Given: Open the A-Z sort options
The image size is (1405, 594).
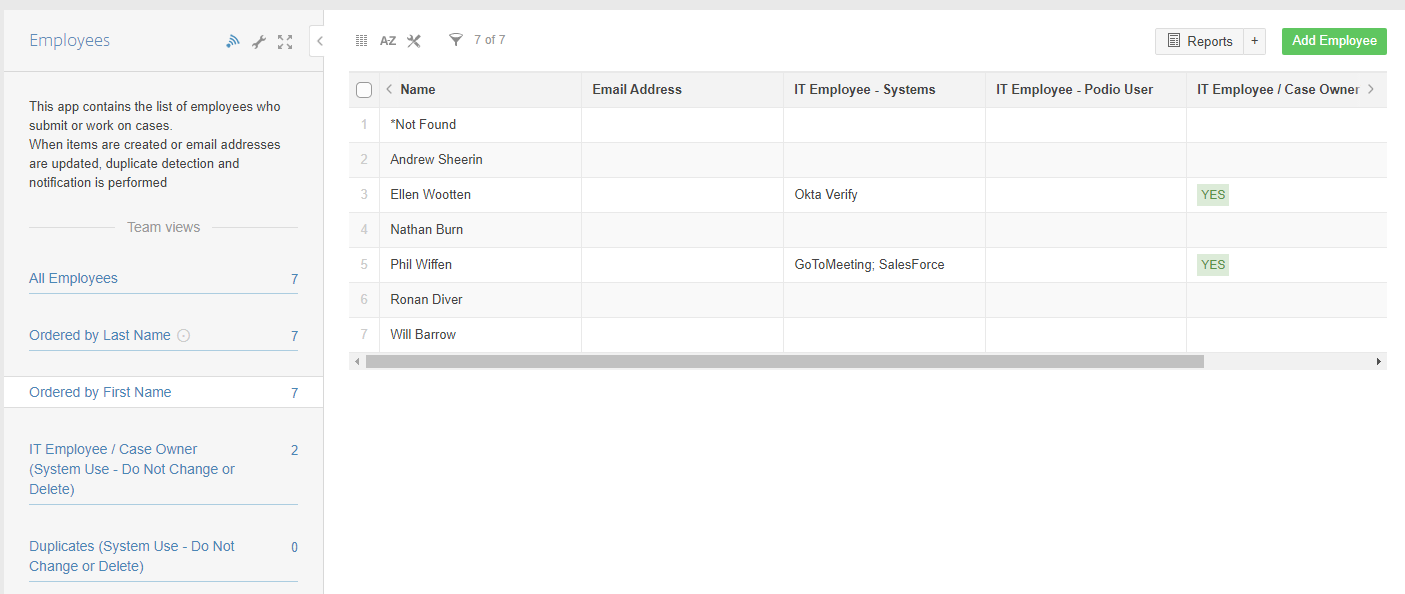Looking at the screenshot, I should pos(388,41).
